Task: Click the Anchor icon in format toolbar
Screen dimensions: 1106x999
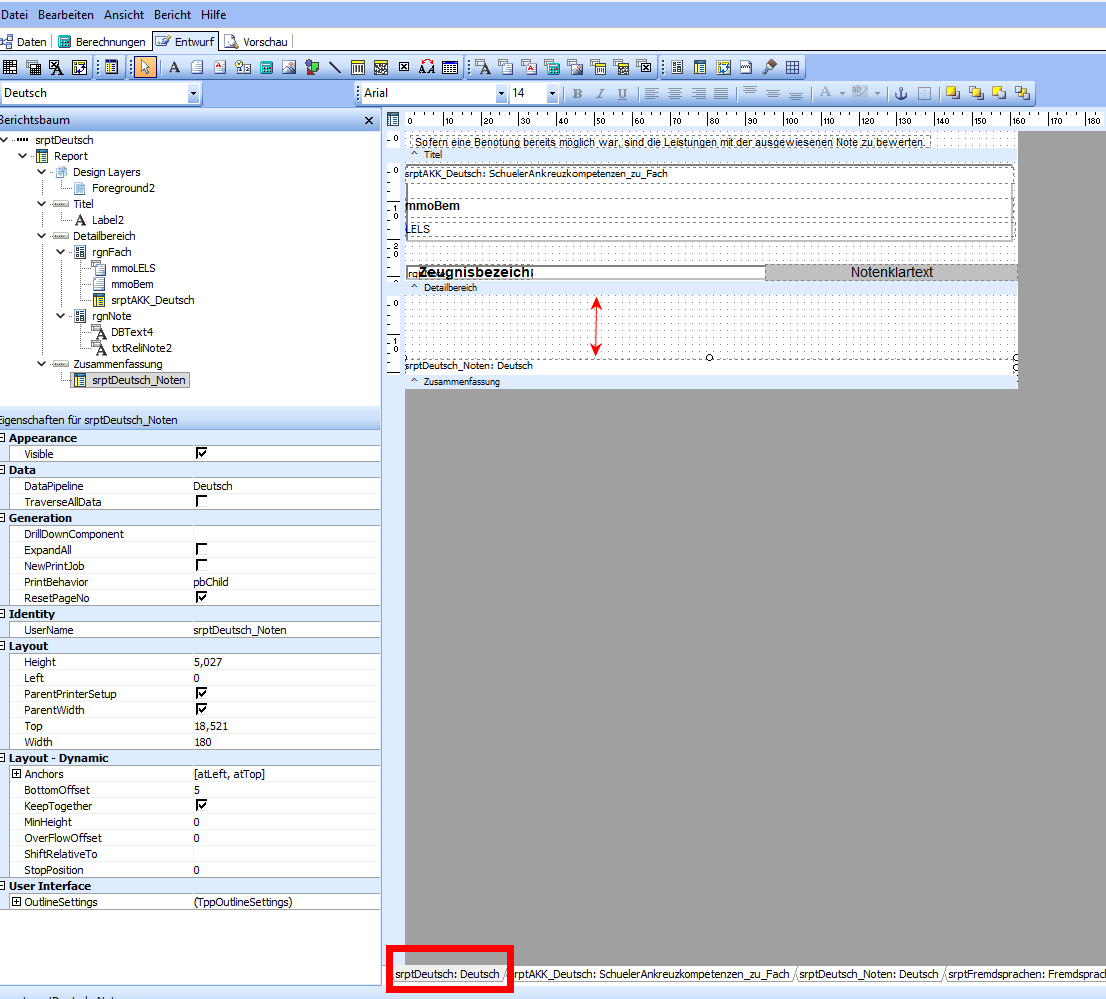Action: [x=901, y=93]
